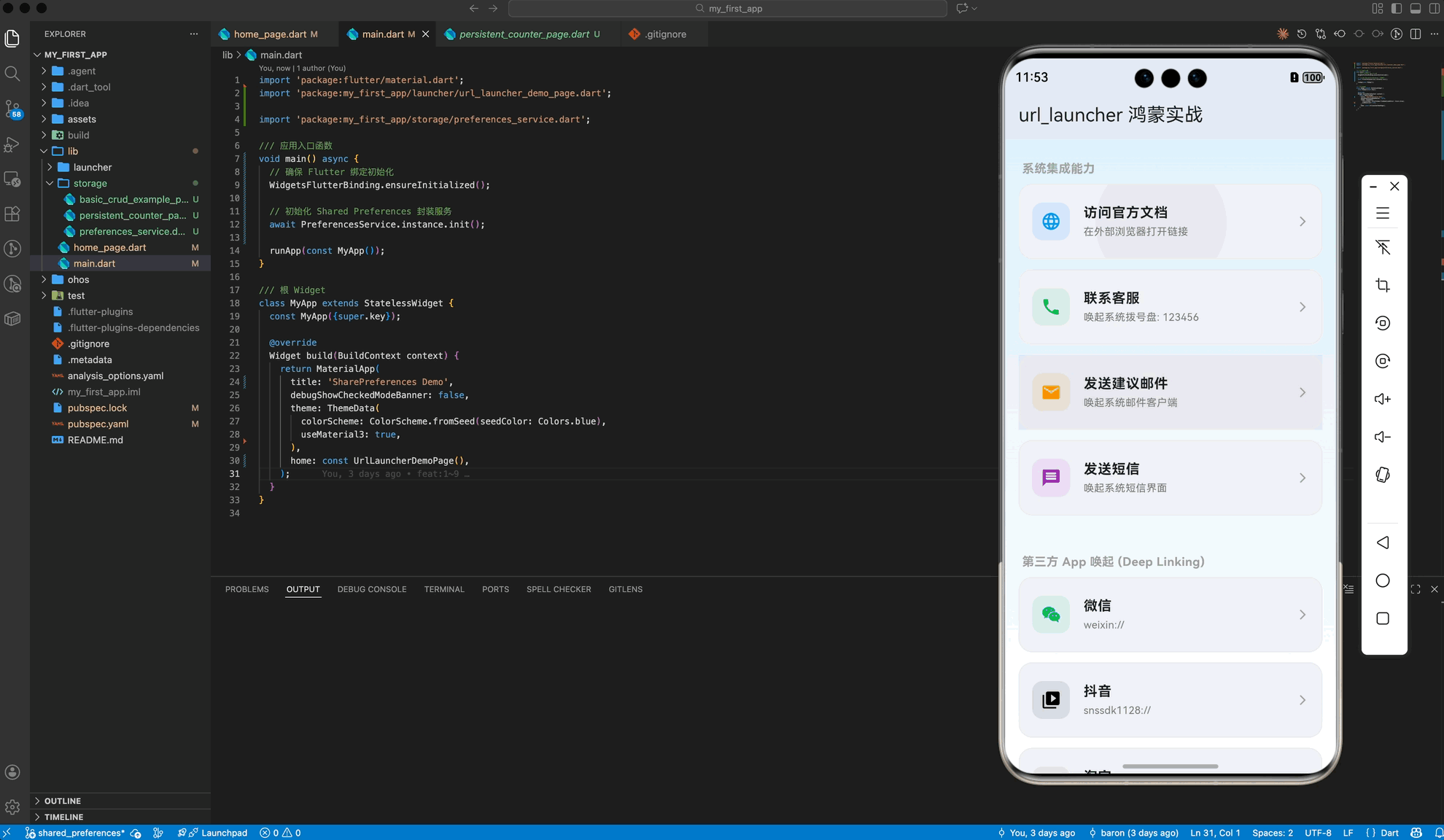
Task: Open the Search view in activity bar
Action: 12,74
